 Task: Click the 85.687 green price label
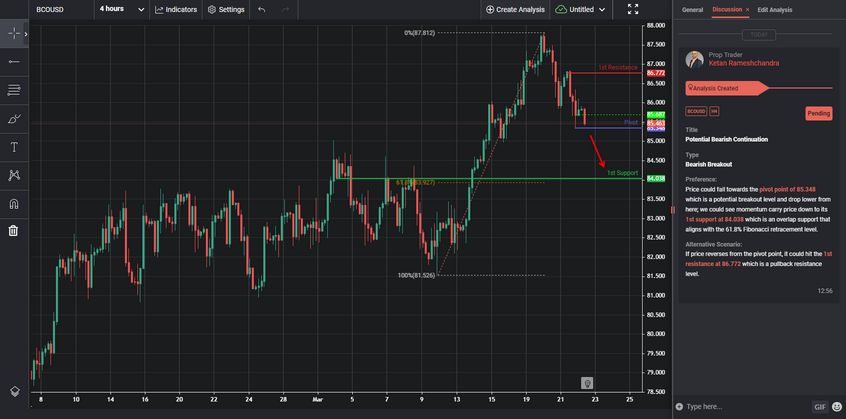coord(656,115)
